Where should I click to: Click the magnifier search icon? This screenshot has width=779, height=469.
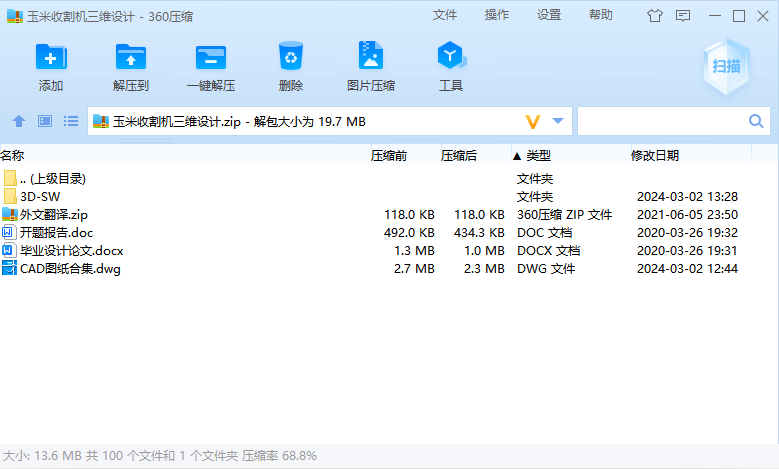pyautogui.click(x=756, y=121)
